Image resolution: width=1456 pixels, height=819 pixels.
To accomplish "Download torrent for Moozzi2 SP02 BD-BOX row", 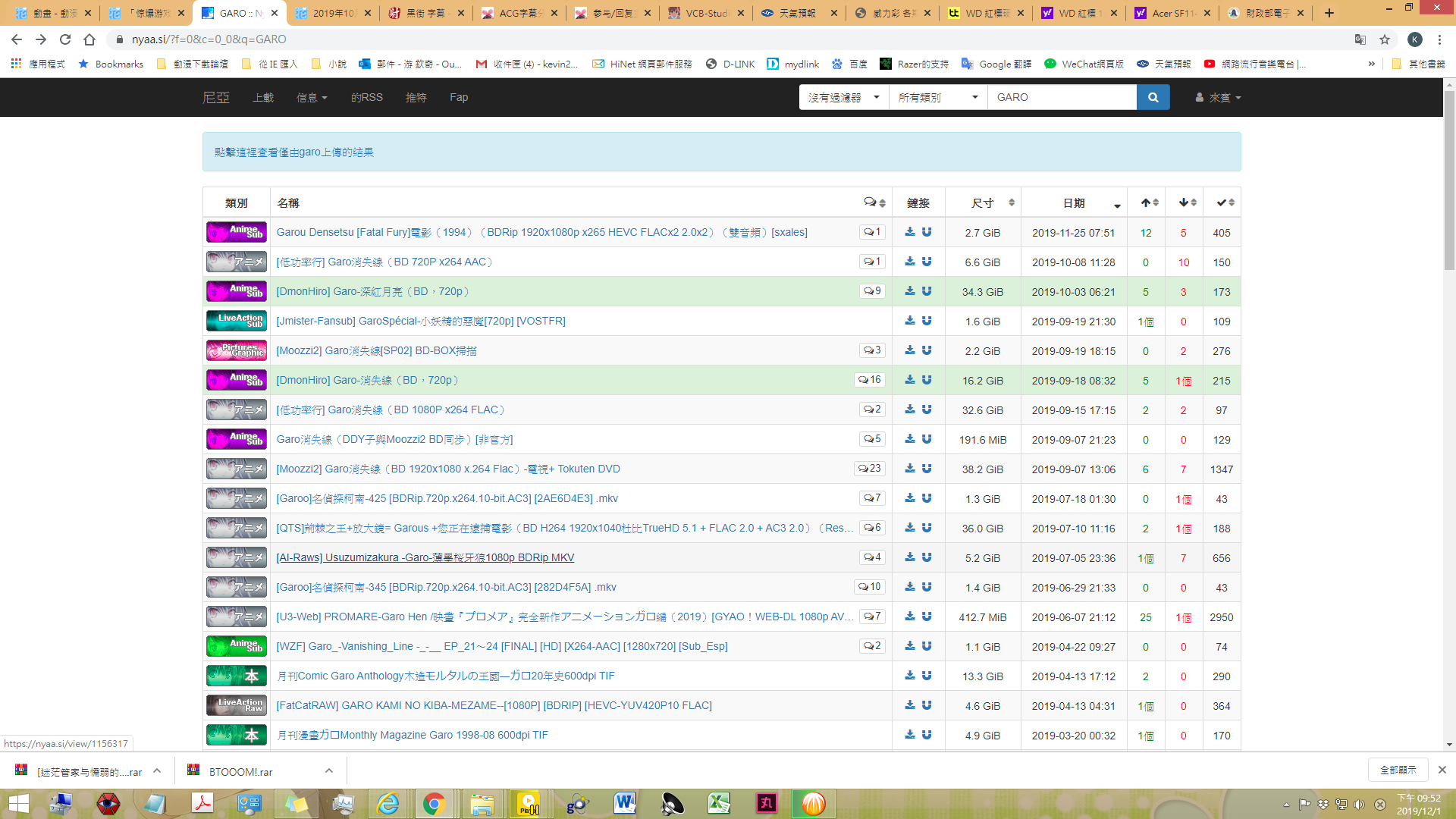I will coord(910,350).
